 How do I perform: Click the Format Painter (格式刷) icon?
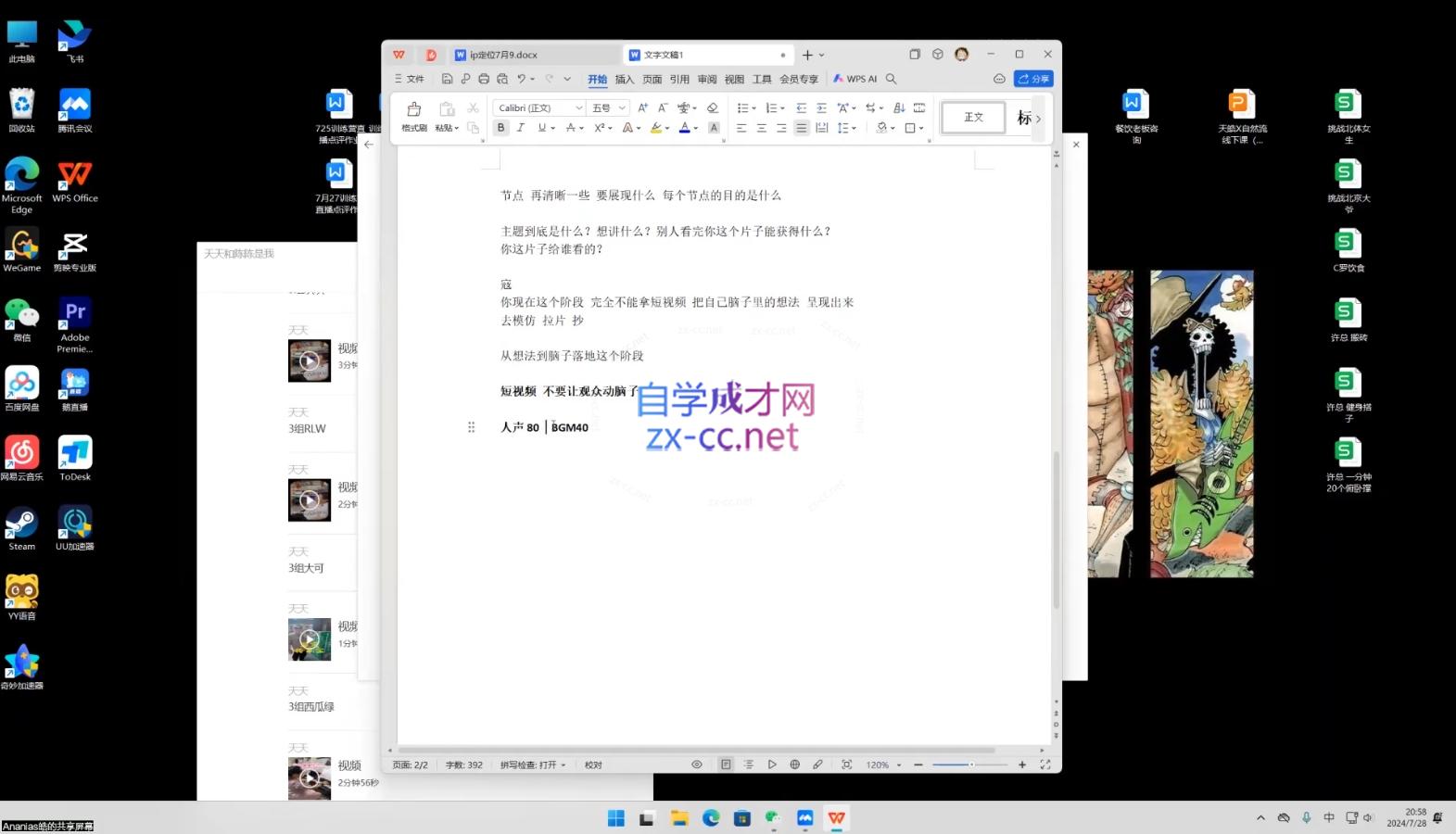point(413,115)
